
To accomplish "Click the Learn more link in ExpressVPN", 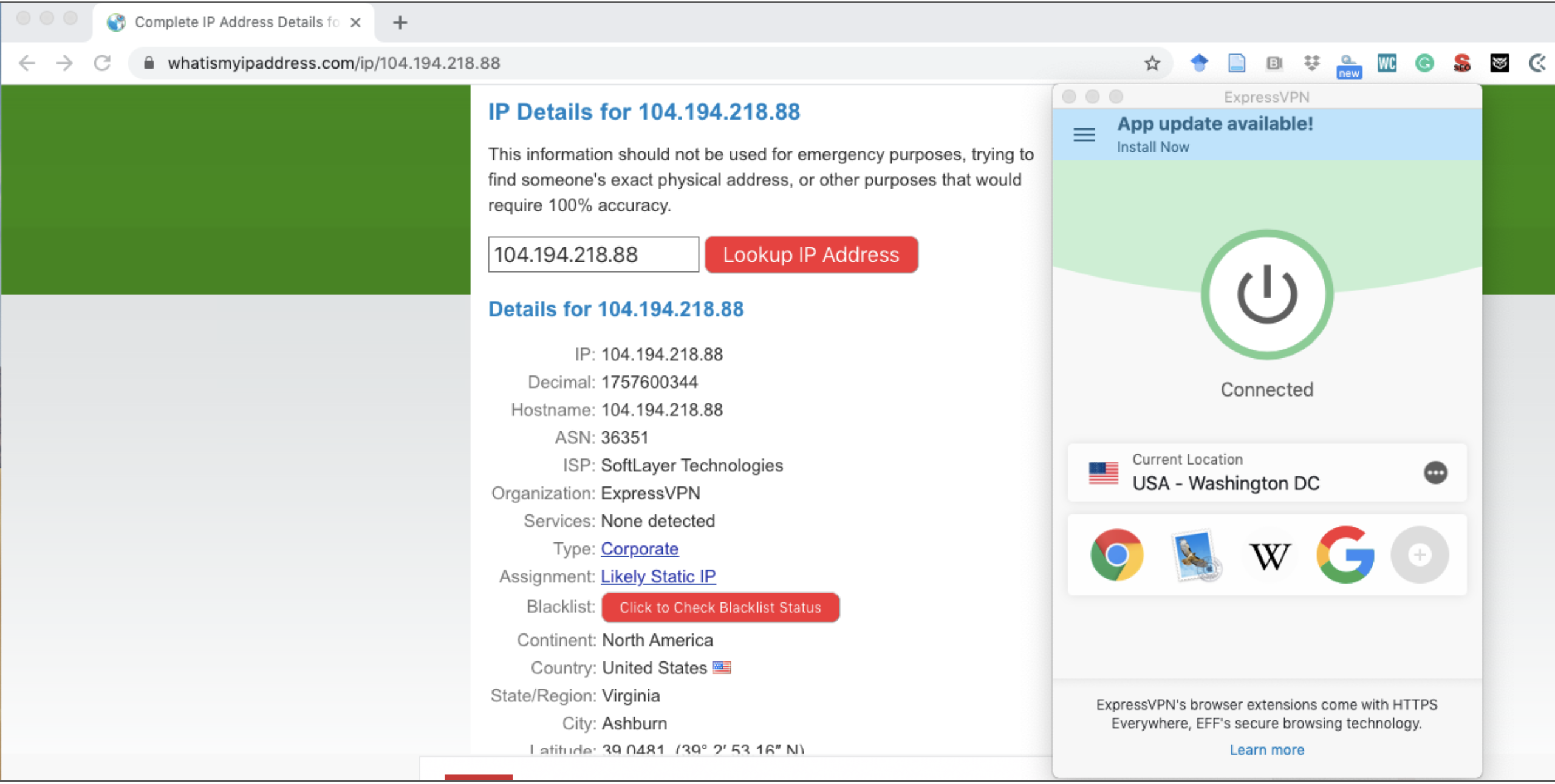I will click(1267, 750).
